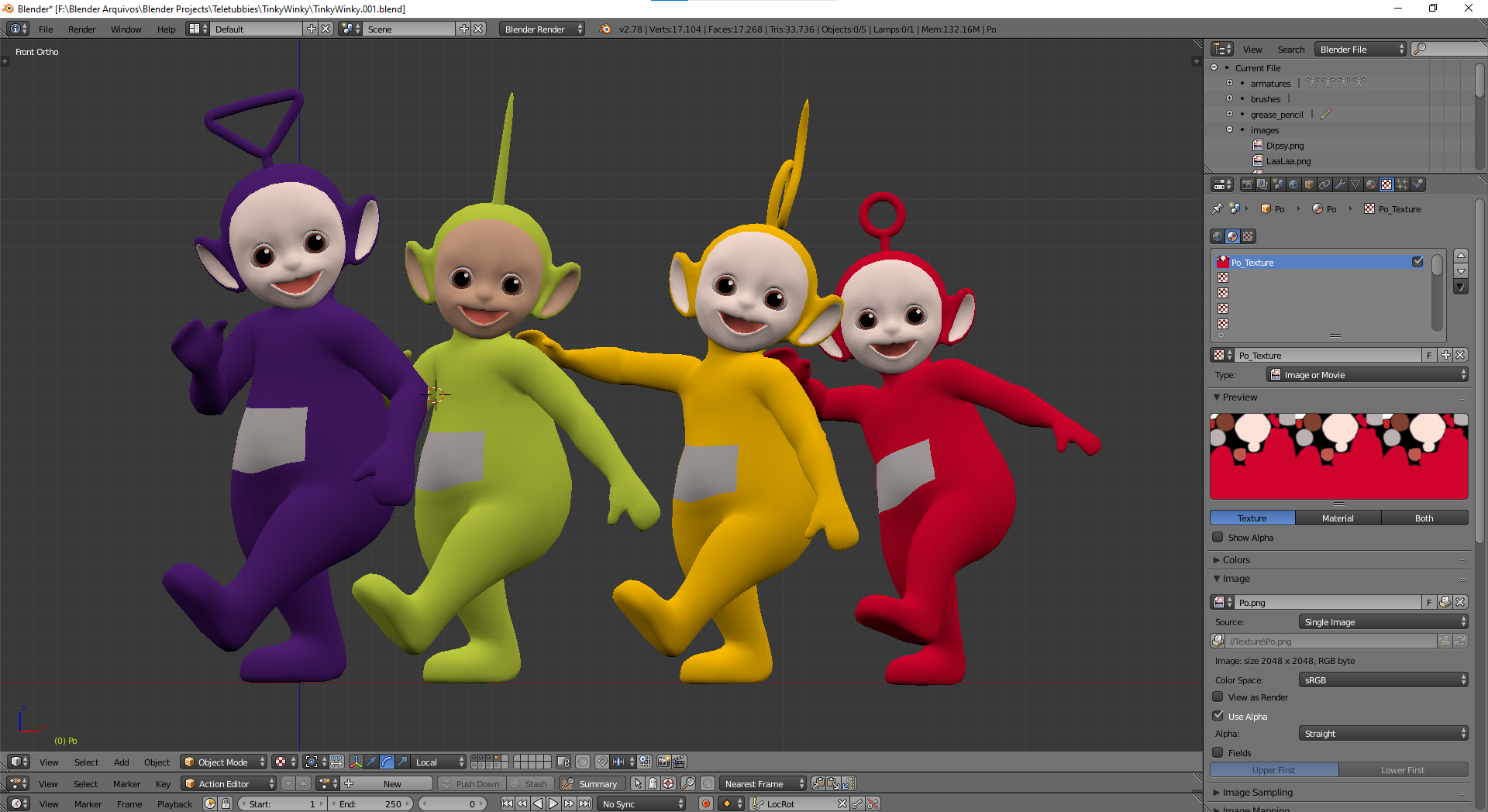
Task: Enable the View as Render checkbox
Action: click(1218, 697)
